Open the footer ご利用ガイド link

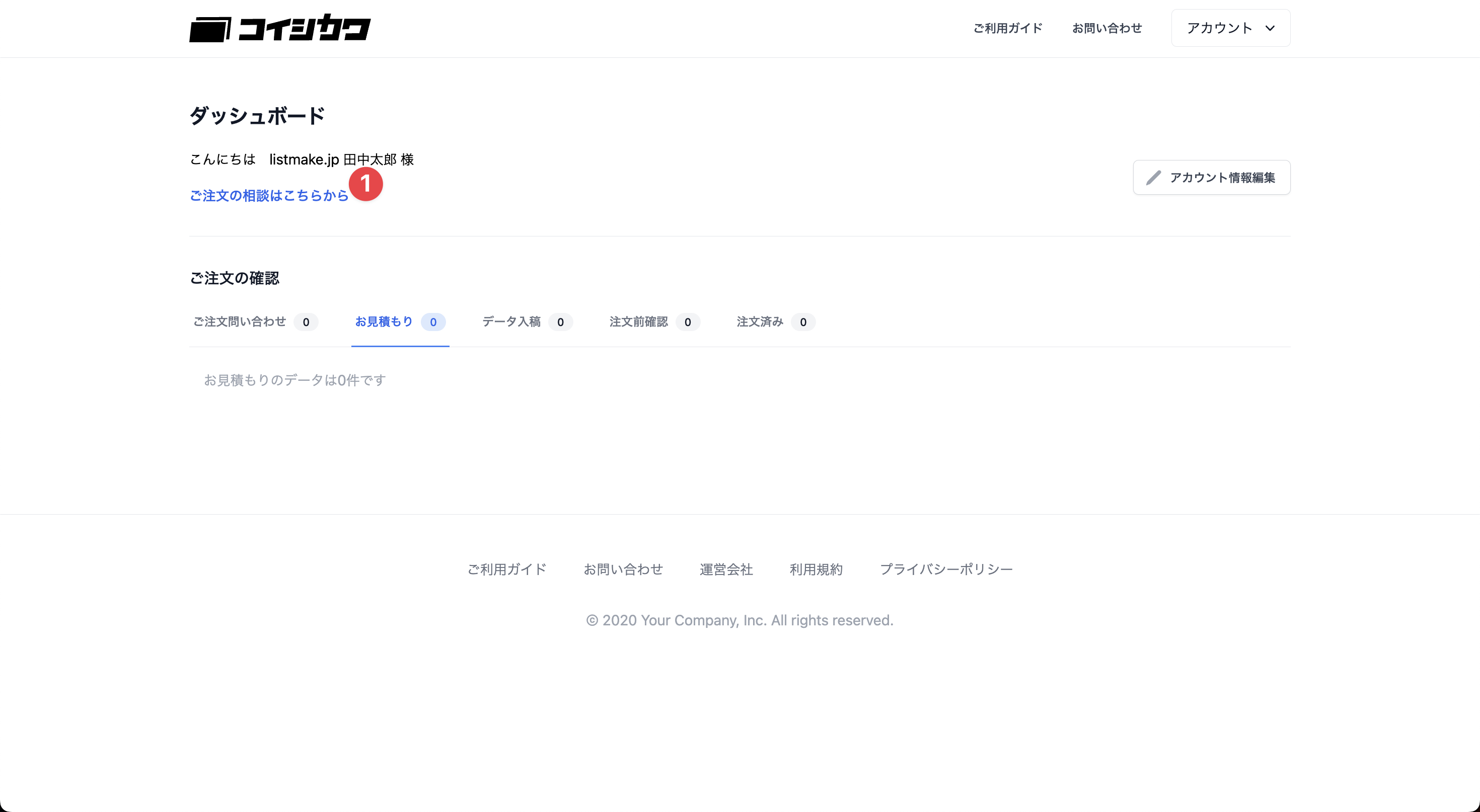507,569
